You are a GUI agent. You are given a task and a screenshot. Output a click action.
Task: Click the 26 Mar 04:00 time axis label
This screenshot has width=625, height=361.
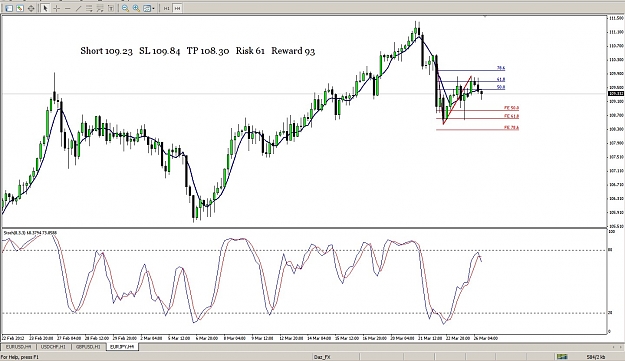(x=485, y=338)
